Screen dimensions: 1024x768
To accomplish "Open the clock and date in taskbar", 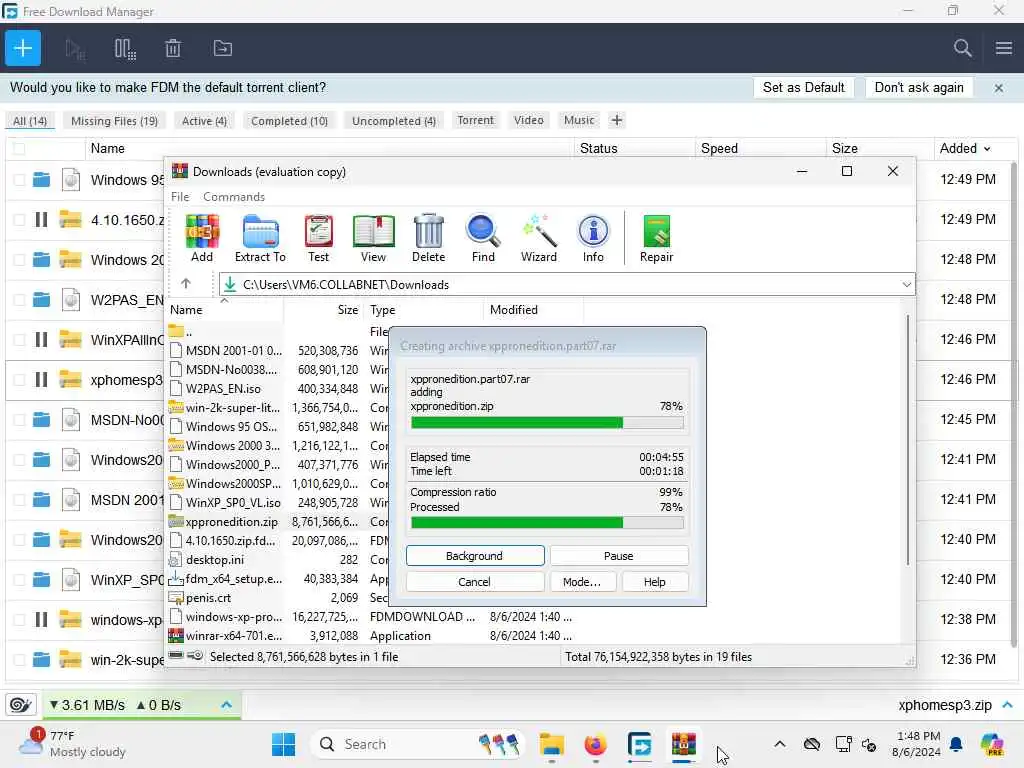I will (x=917, y=744).
